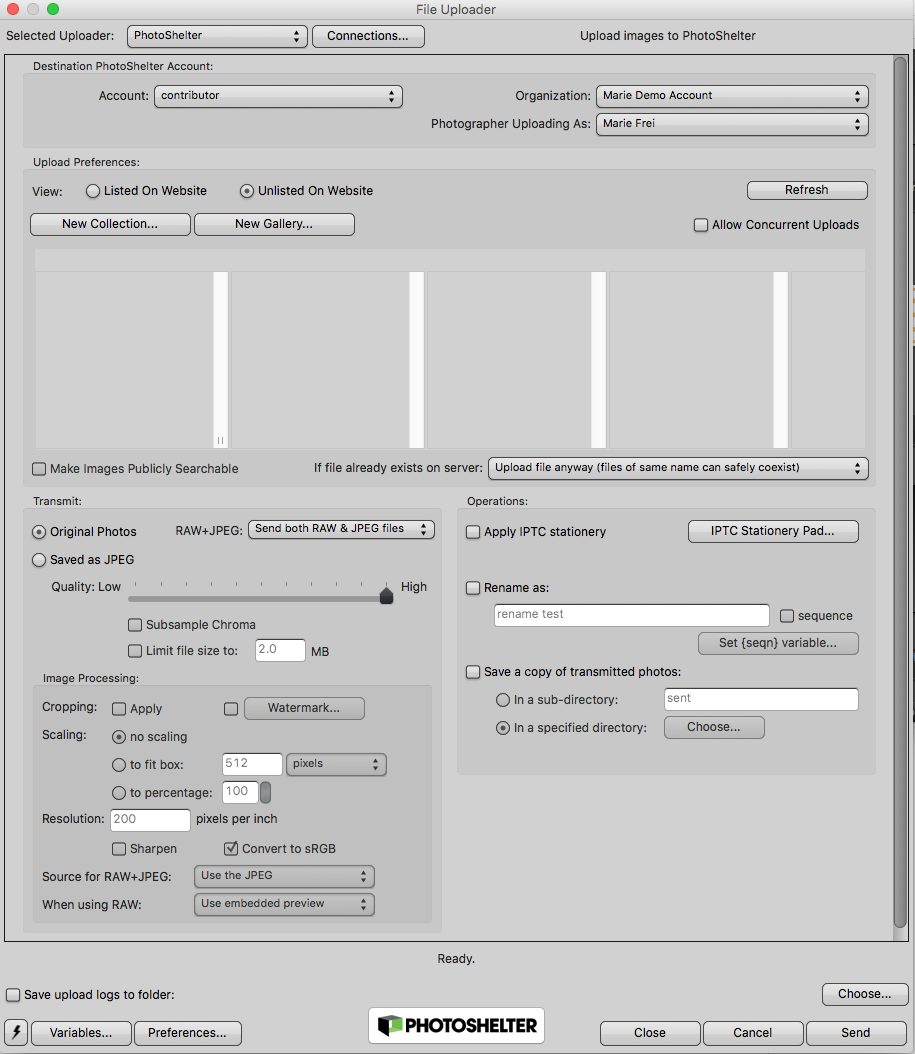The width and height of the screenshot is (915, 1054).
Task: Enable Allow Concurrent Uploads
Action: tap(701, 225)
